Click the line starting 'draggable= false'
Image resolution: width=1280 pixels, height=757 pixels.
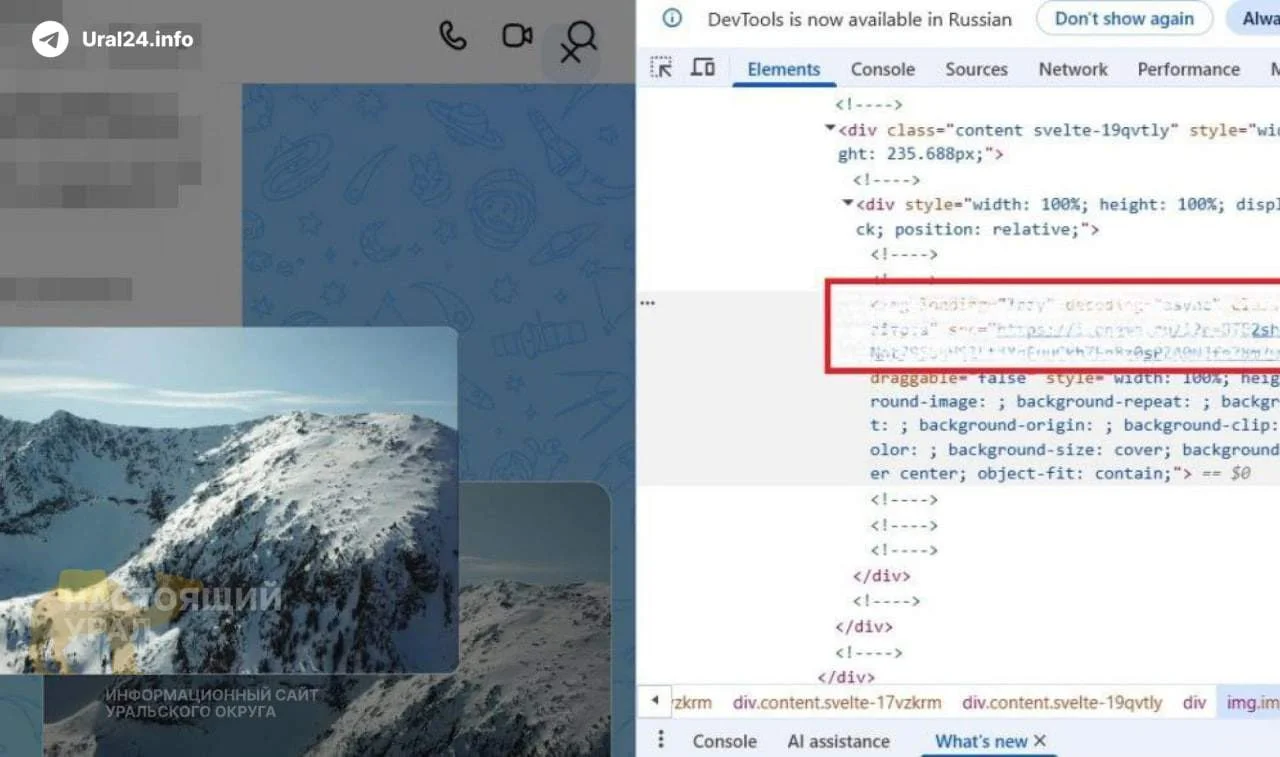pos(1074,378)
